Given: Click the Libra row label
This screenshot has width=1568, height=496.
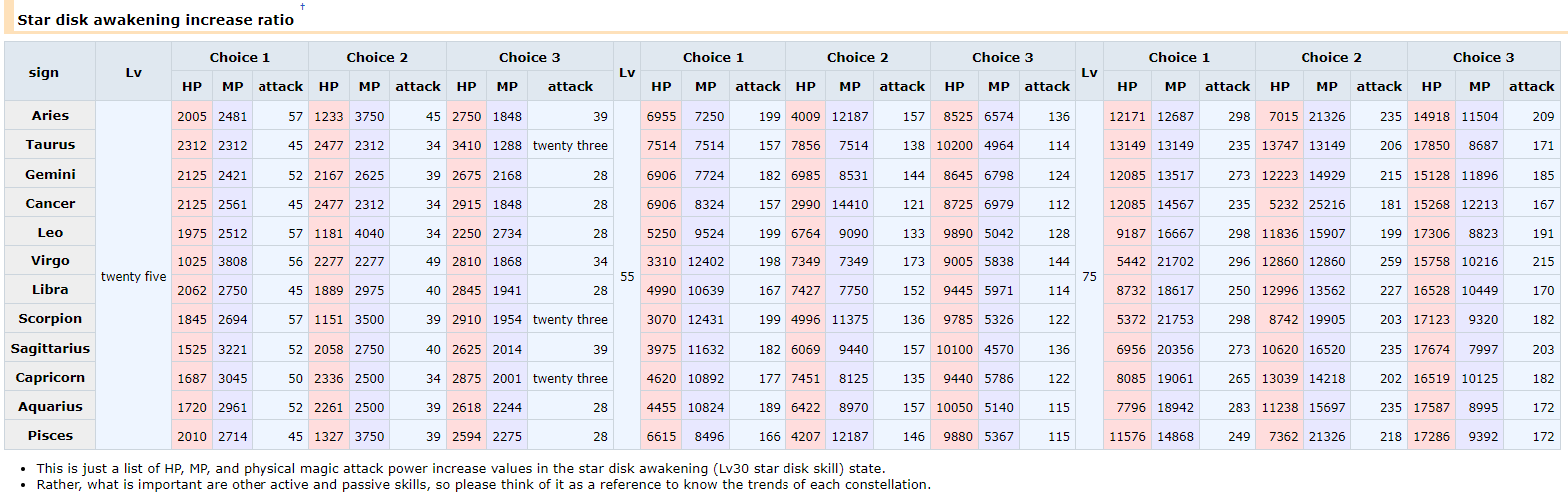Looking at the screenshot, I should (x=50, y=290).
